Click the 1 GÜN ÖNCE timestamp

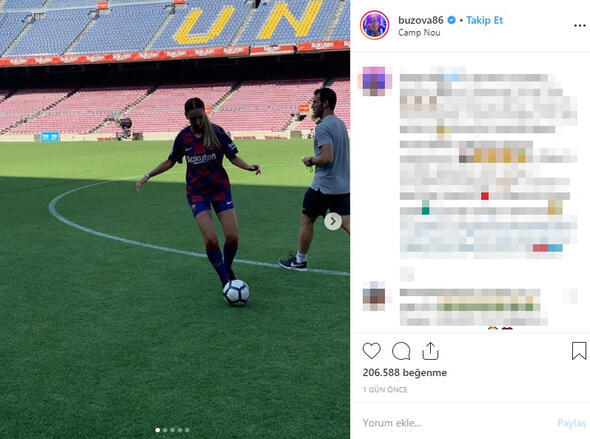coord(385,390)
